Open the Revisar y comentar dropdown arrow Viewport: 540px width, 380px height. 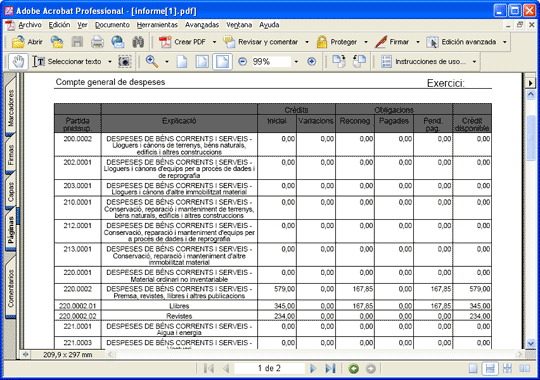click(307, 42)
